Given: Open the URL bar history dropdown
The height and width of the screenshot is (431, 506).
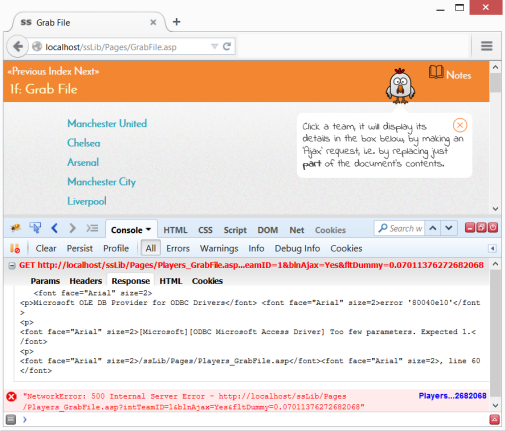Looking at the screenshot, I should point(214,46).
